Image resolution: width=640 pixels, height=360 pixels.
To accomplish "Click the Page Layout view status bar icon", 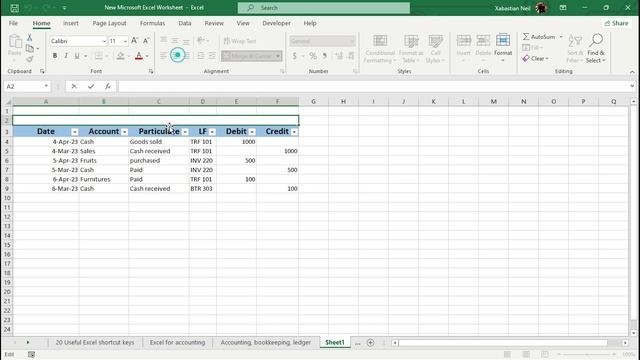I will [x=526, y=354].
